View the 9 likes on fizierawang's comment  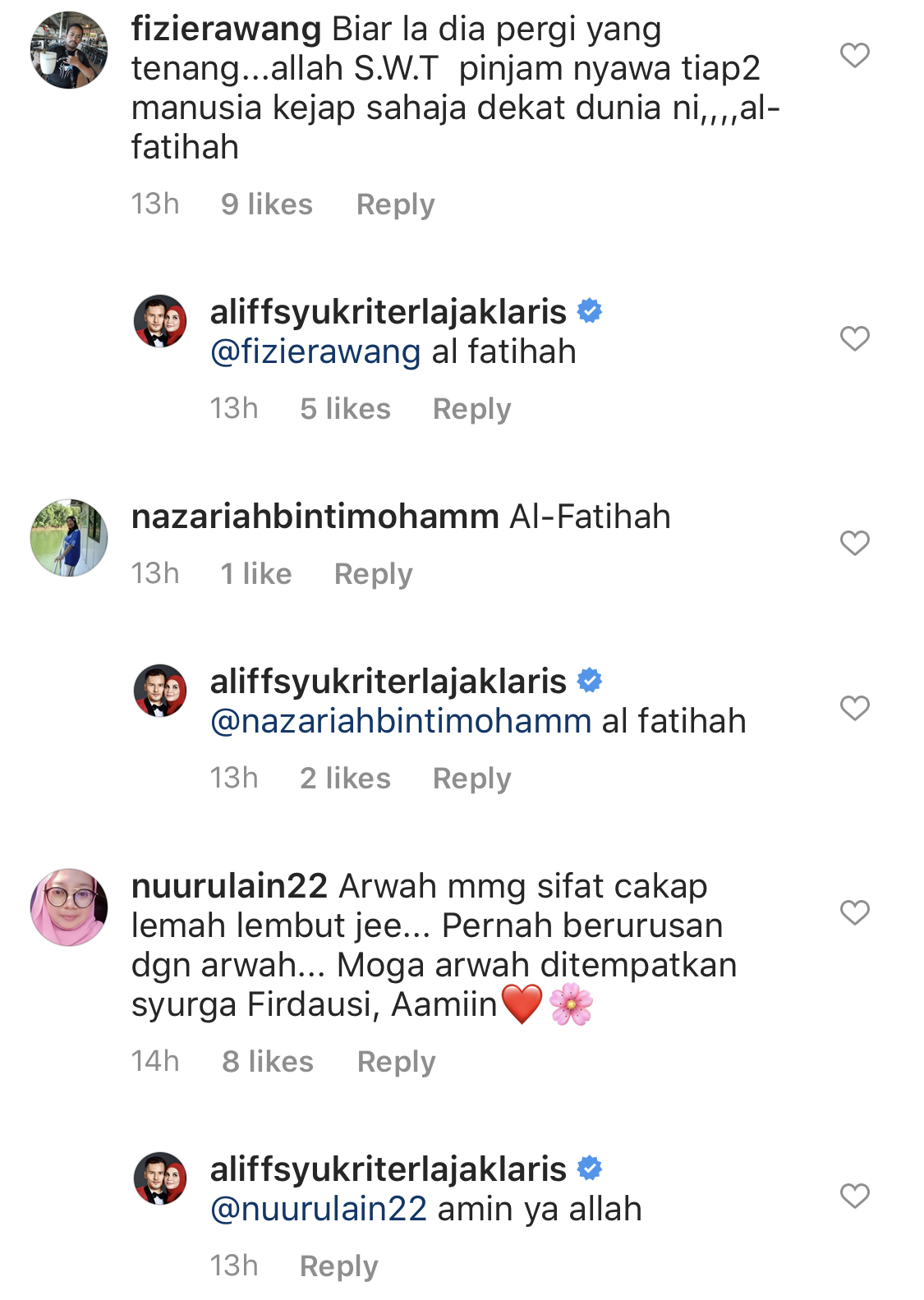267,204
